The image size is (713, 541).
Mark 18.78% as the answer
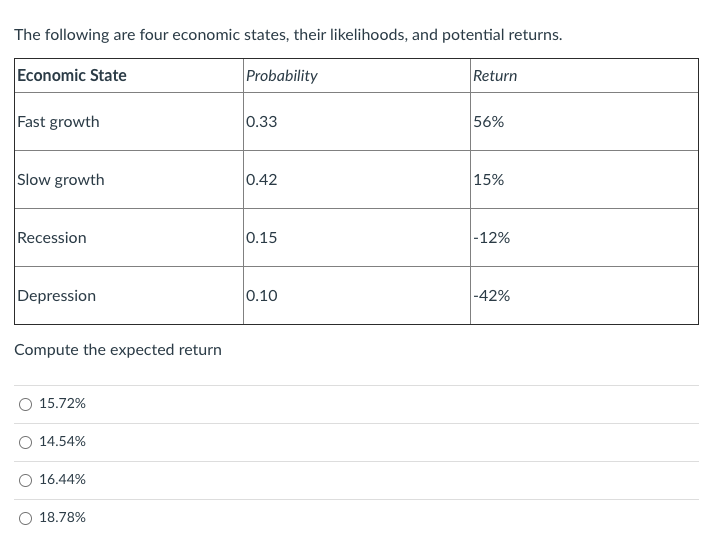tap(25, 518)
